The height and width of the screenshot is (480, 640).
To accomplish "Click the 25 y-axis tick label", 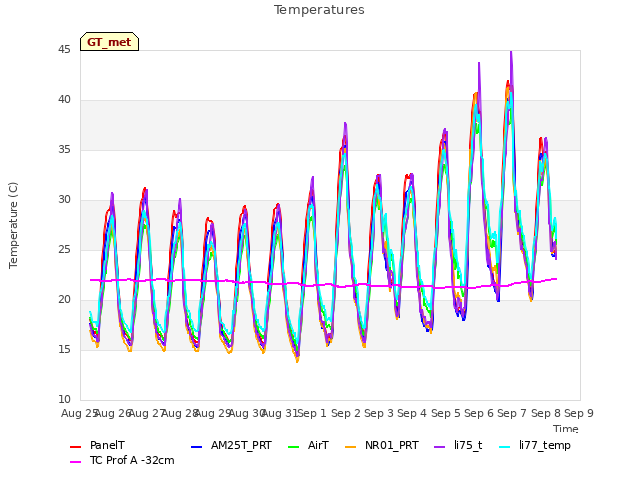I will tap(64, 250).
